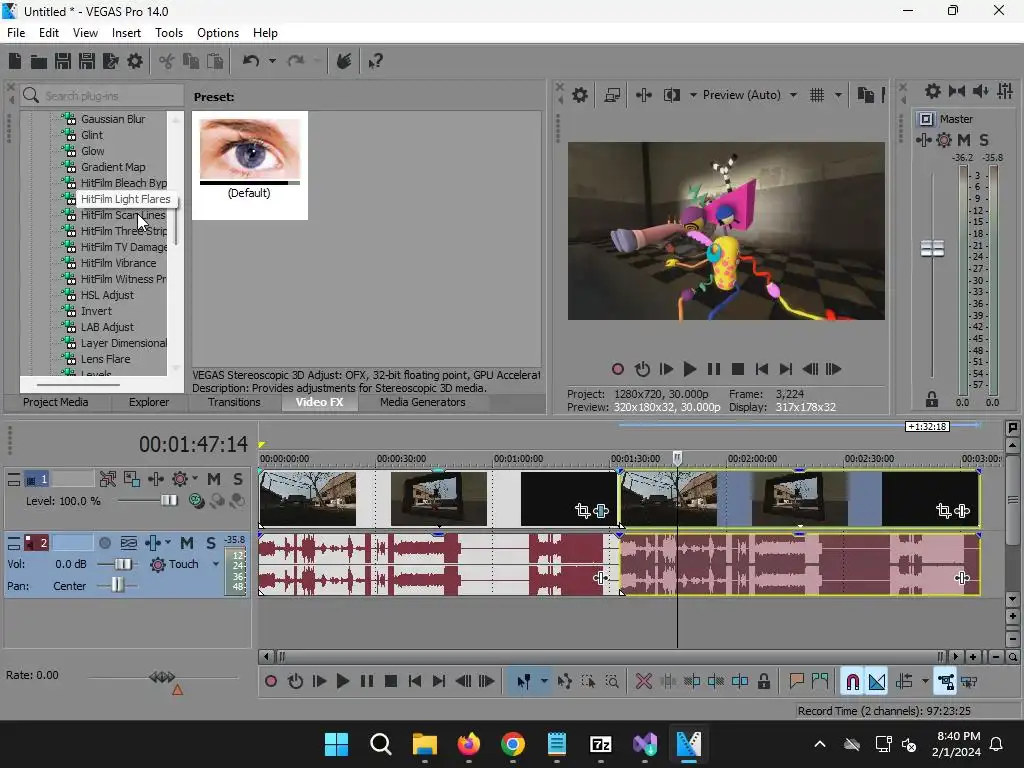Click the Redo arrow icon
1024x768 pixels.
click(296, 61)
